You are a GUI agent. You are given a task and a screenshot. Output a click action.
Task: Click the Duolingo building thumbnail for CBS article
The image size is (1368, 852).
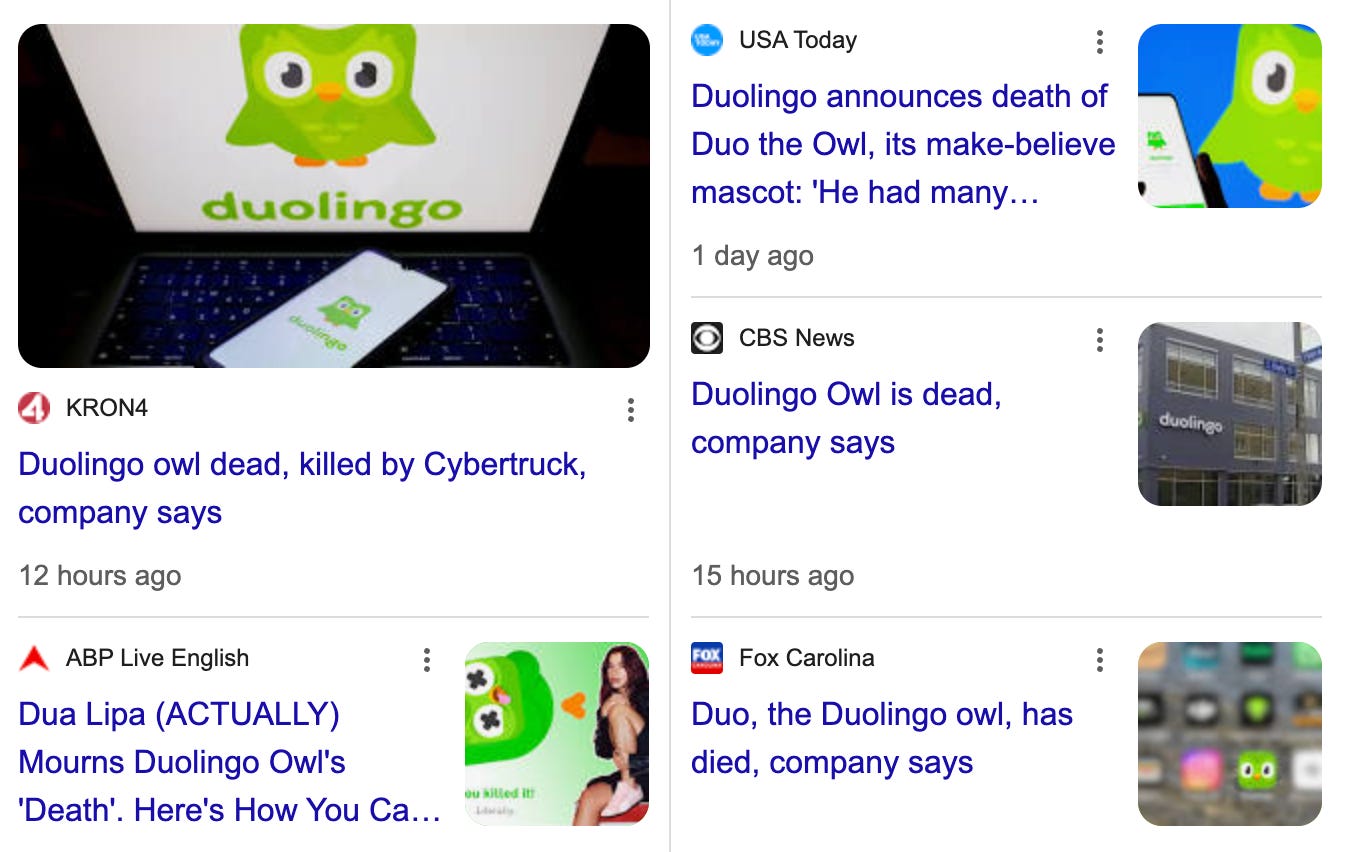1230,414
